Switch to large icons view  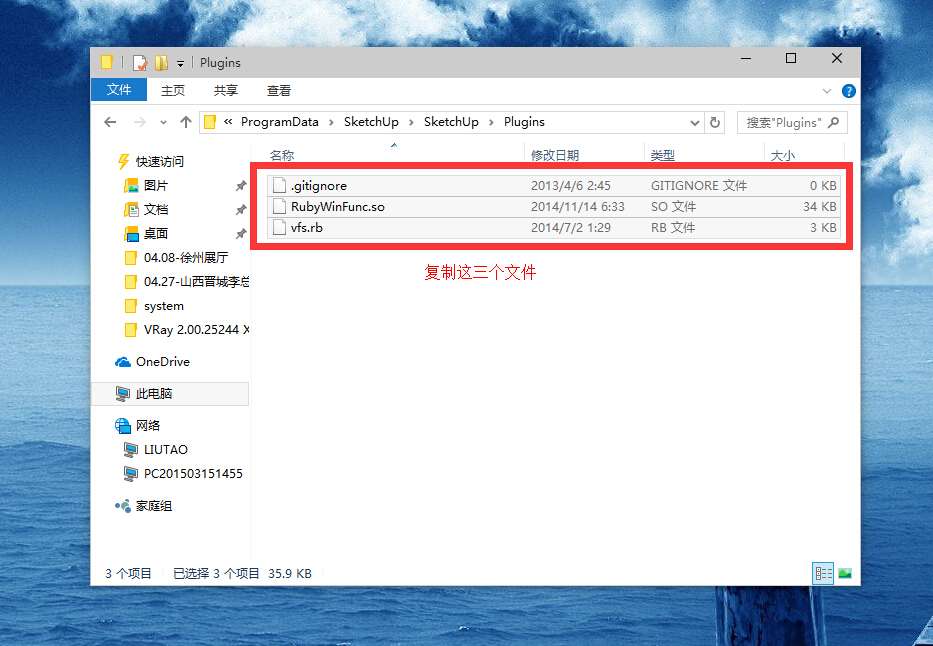(845, 573)
